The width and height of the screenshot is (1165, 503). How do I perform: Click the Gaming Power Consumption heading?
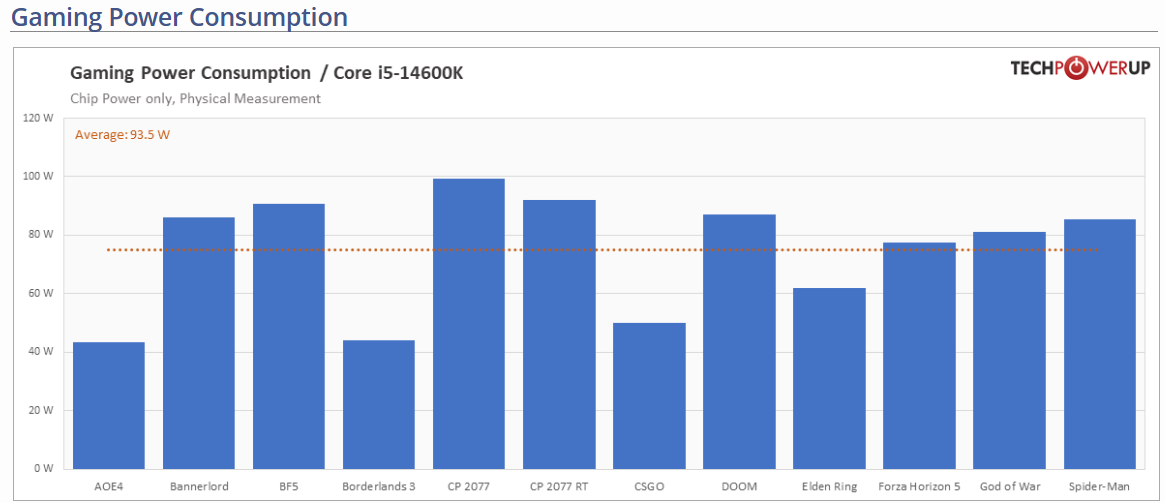(179, 16)
